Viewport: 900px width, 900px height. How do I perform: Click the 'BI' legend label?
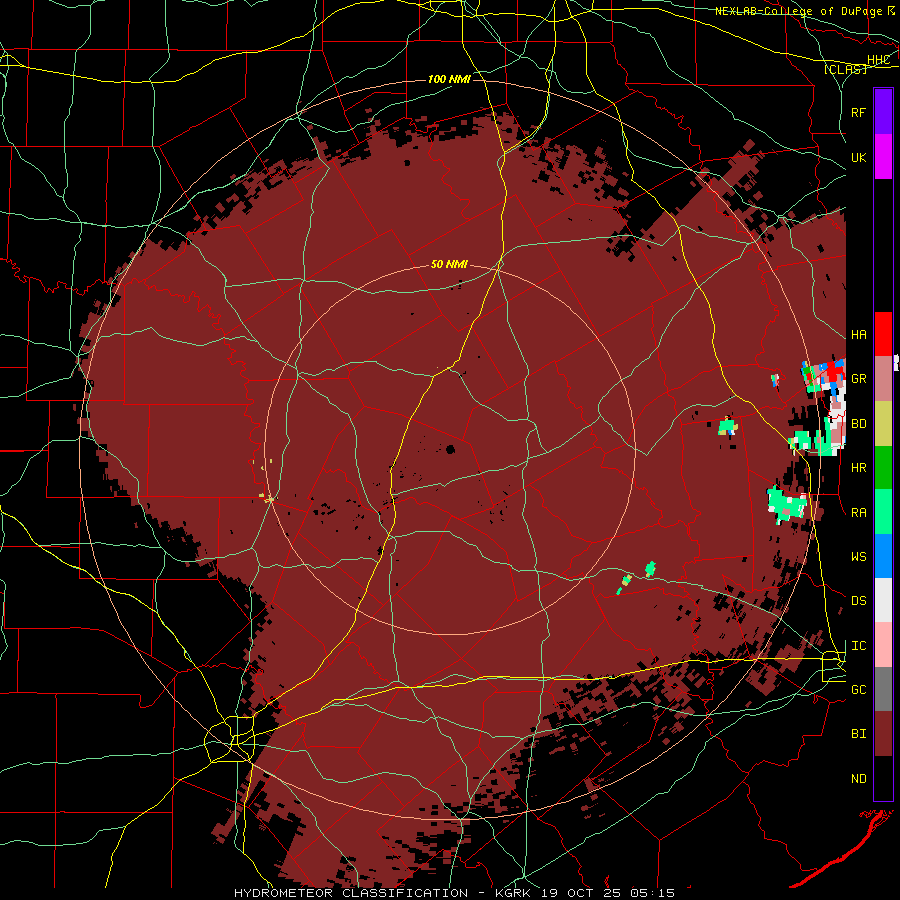tap(858, 734)
